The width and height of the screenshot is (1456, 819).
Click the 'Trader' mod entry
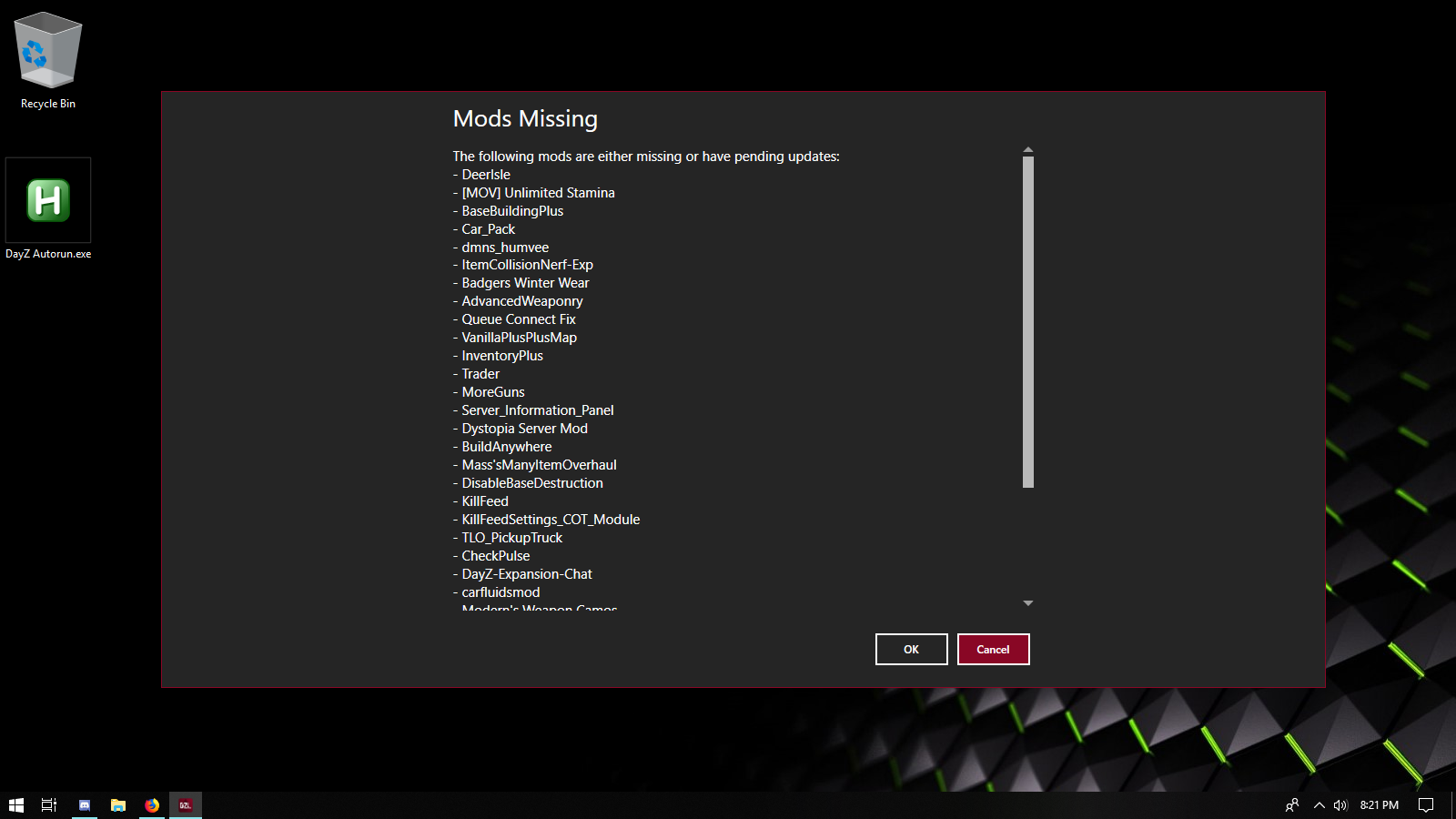pos(480,374)
